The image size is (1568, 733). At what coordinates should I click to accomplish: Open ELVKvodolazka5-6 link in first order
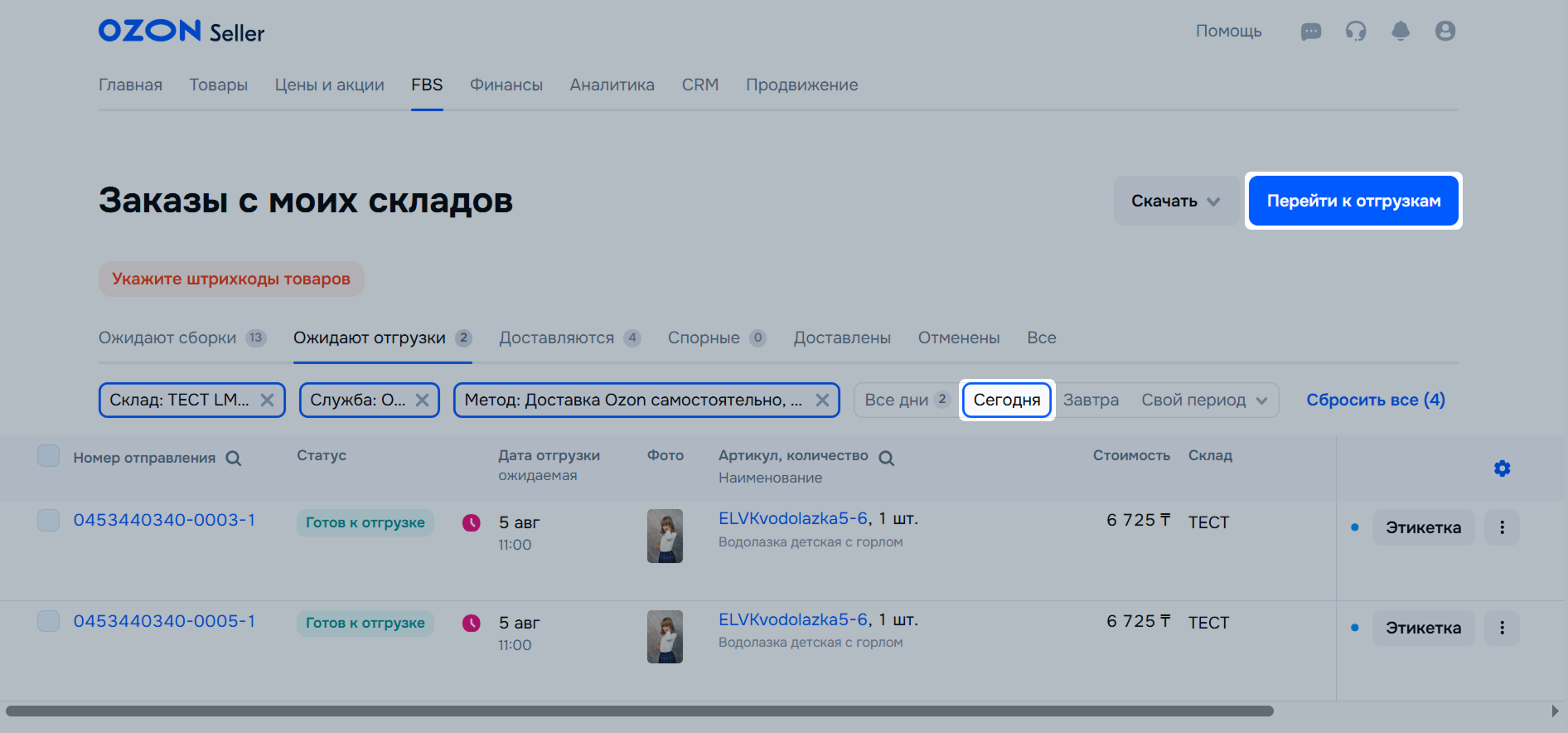coord(793,518)
